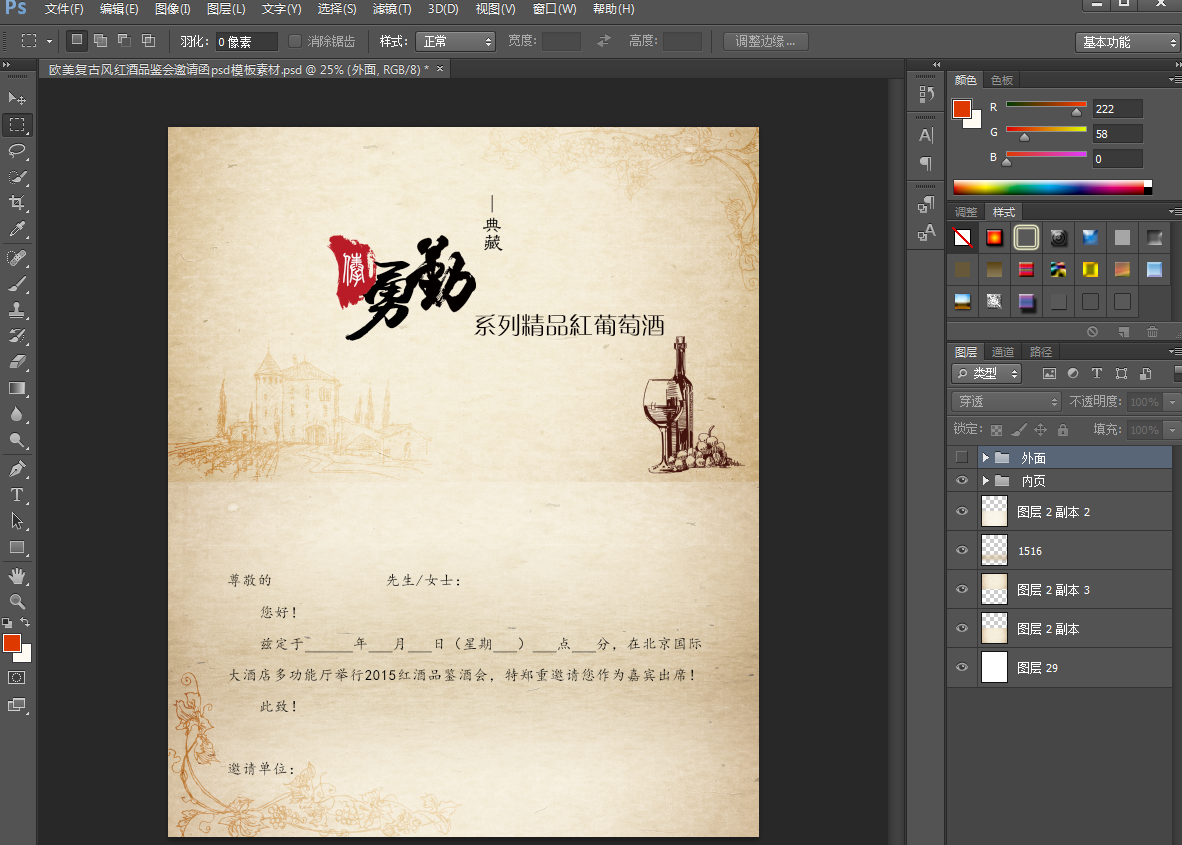
Task: Open the fill 填充 dropdown arrow
Action: [x=1172, y=430]
